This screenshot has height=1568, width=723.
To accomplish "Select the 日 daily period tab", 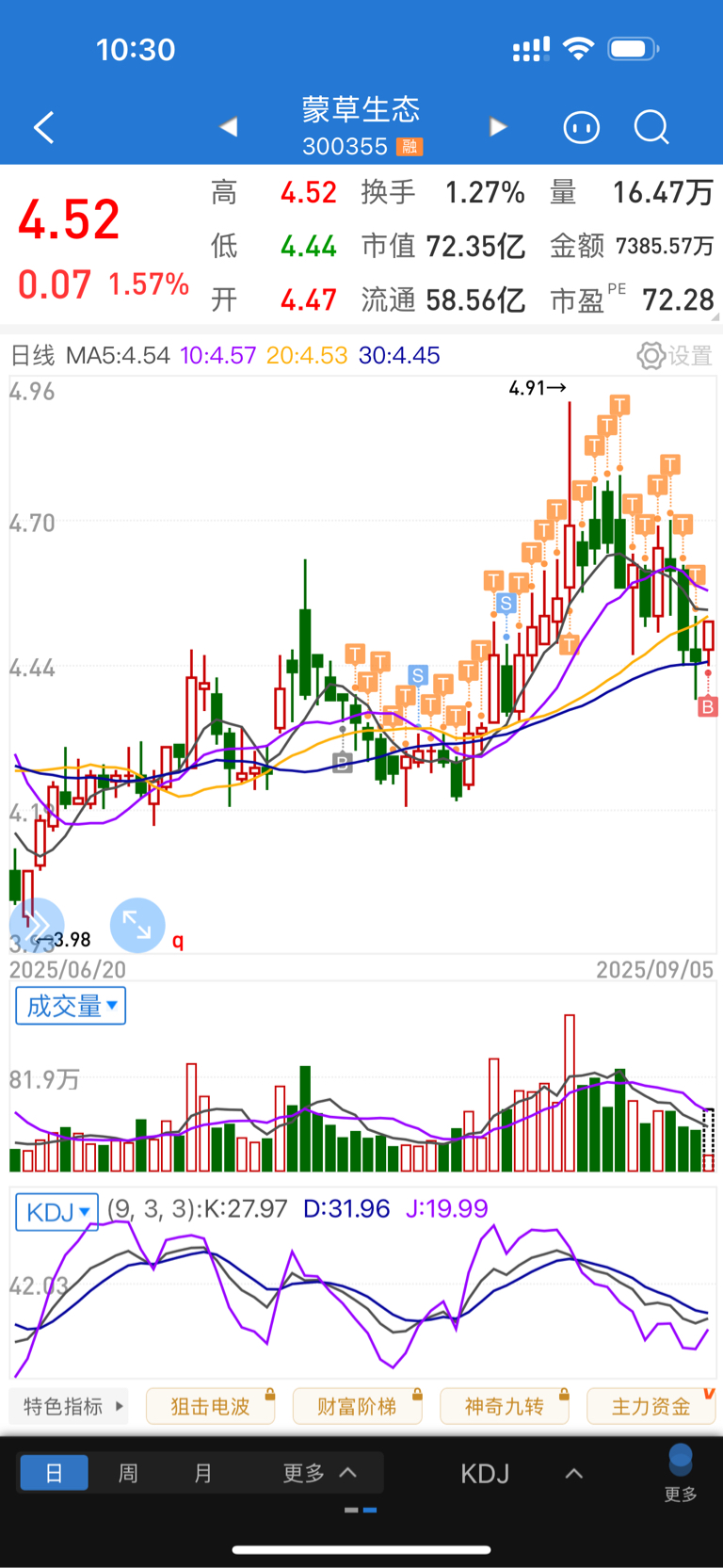I will pyautogui.click(x=55, y=1473).
